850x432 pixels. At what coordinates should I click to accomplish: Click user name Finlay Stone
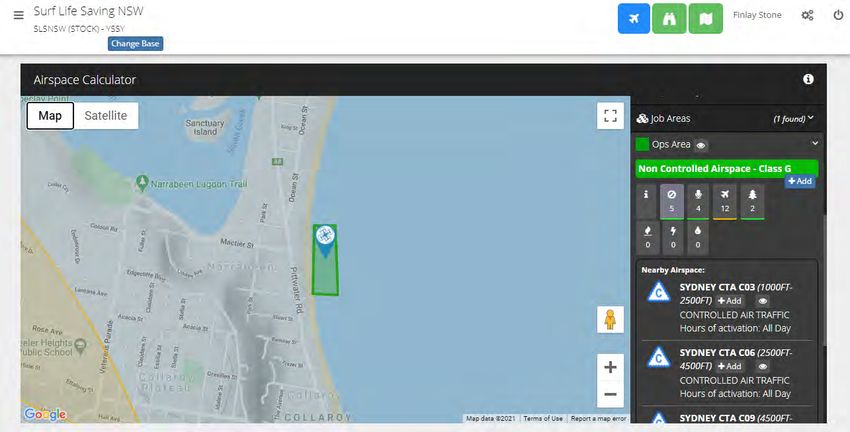pos(757,15)
